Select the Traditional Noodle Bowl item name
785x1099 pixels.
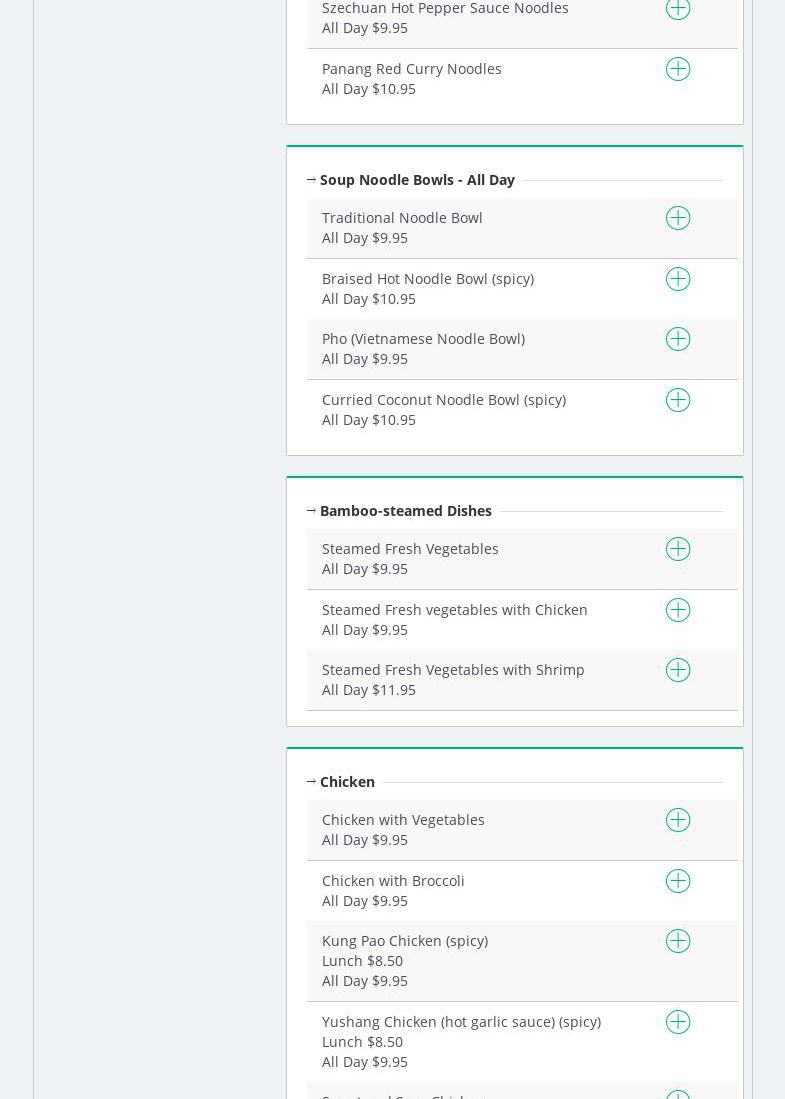pos(402,218)
